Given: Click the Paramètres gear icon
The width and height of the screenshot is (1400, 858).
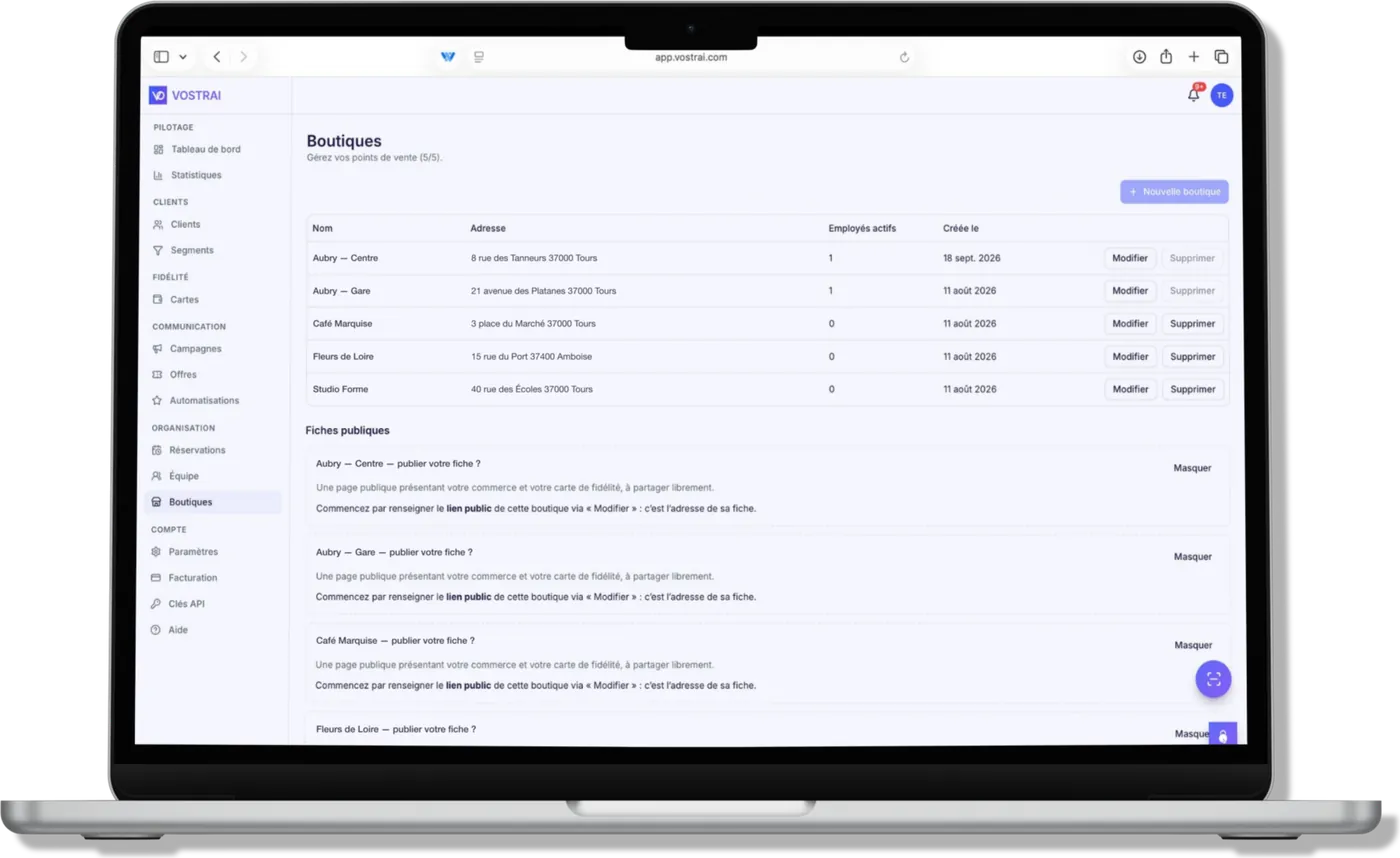Looking at the screenshot, I should pyautogui.click(x=156, y=552).
